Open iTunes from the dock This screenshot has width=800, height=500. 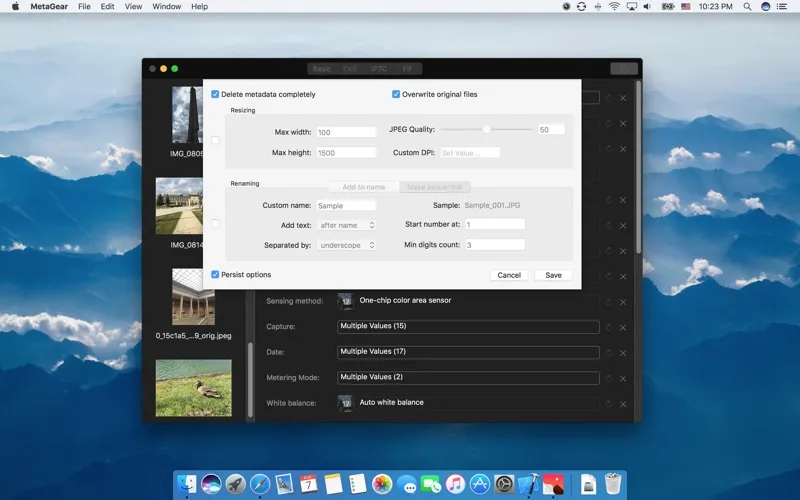[x=455, y=484]
